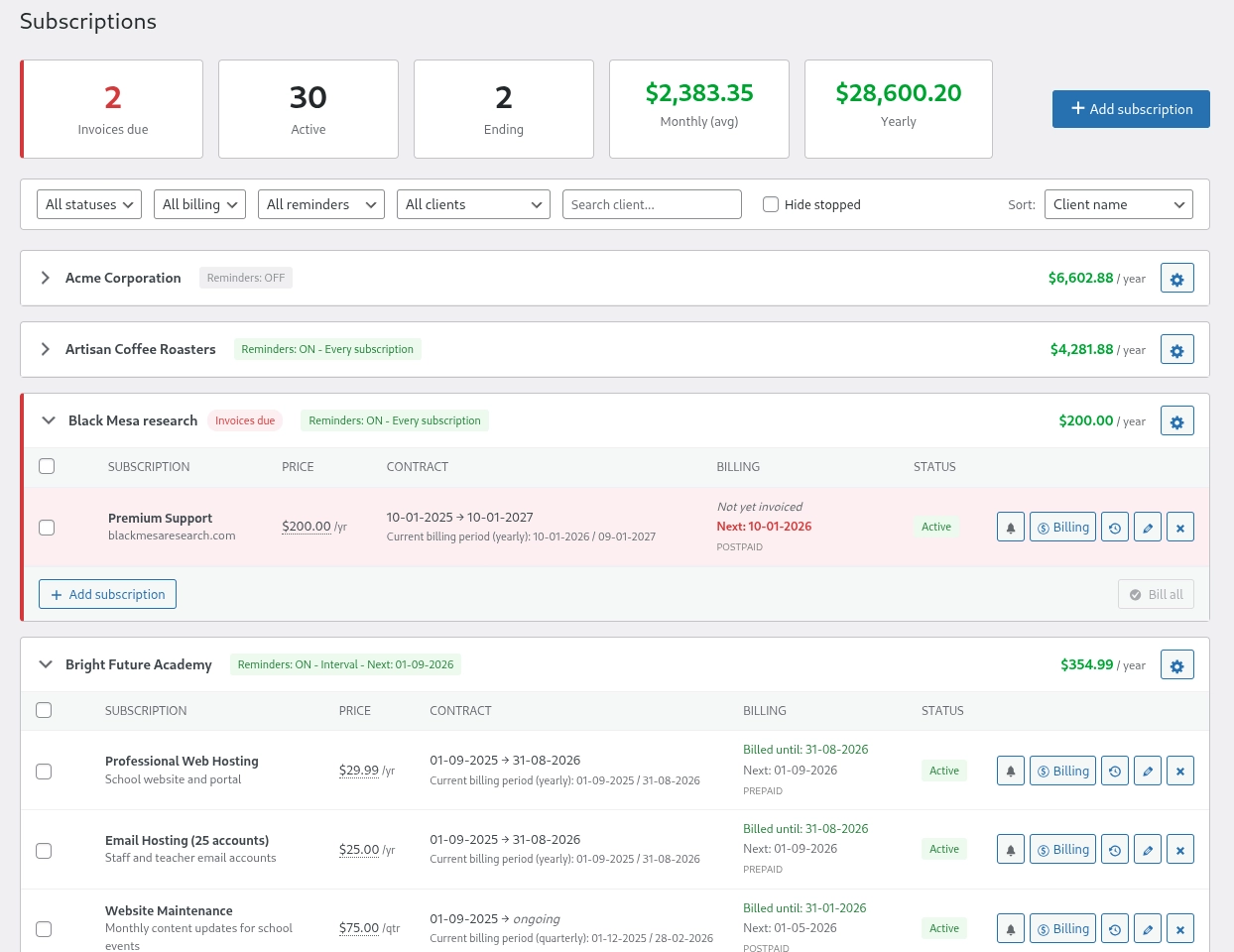Open the settings gear for Artisan Coffee Roasters
Viewport: 1234px width, 952px height.
(1176, 350)
